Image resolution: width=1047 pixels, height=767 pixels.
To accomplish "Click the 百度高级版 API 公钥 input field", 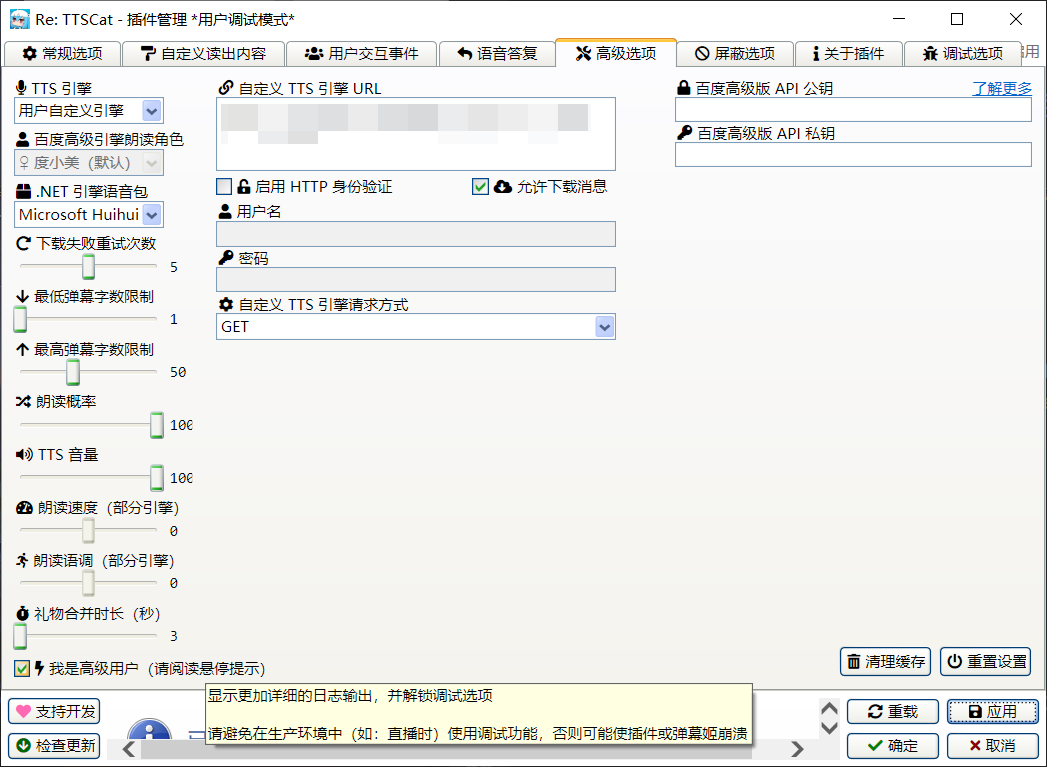I will 853,109.
